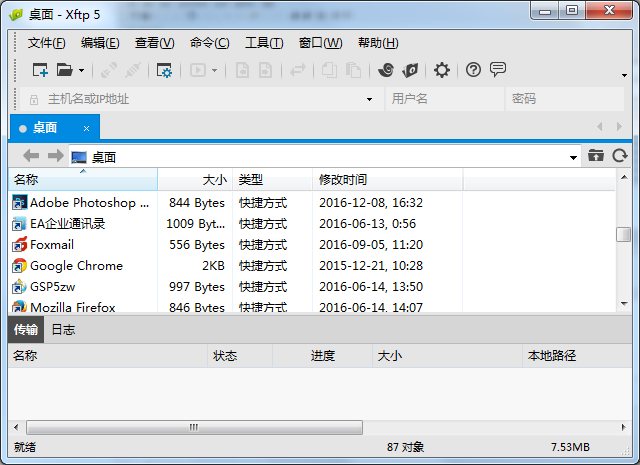Open the Xshell launcher icon in toolbar
This screenshot has height=465, width=640.
(x=385, y=70)
